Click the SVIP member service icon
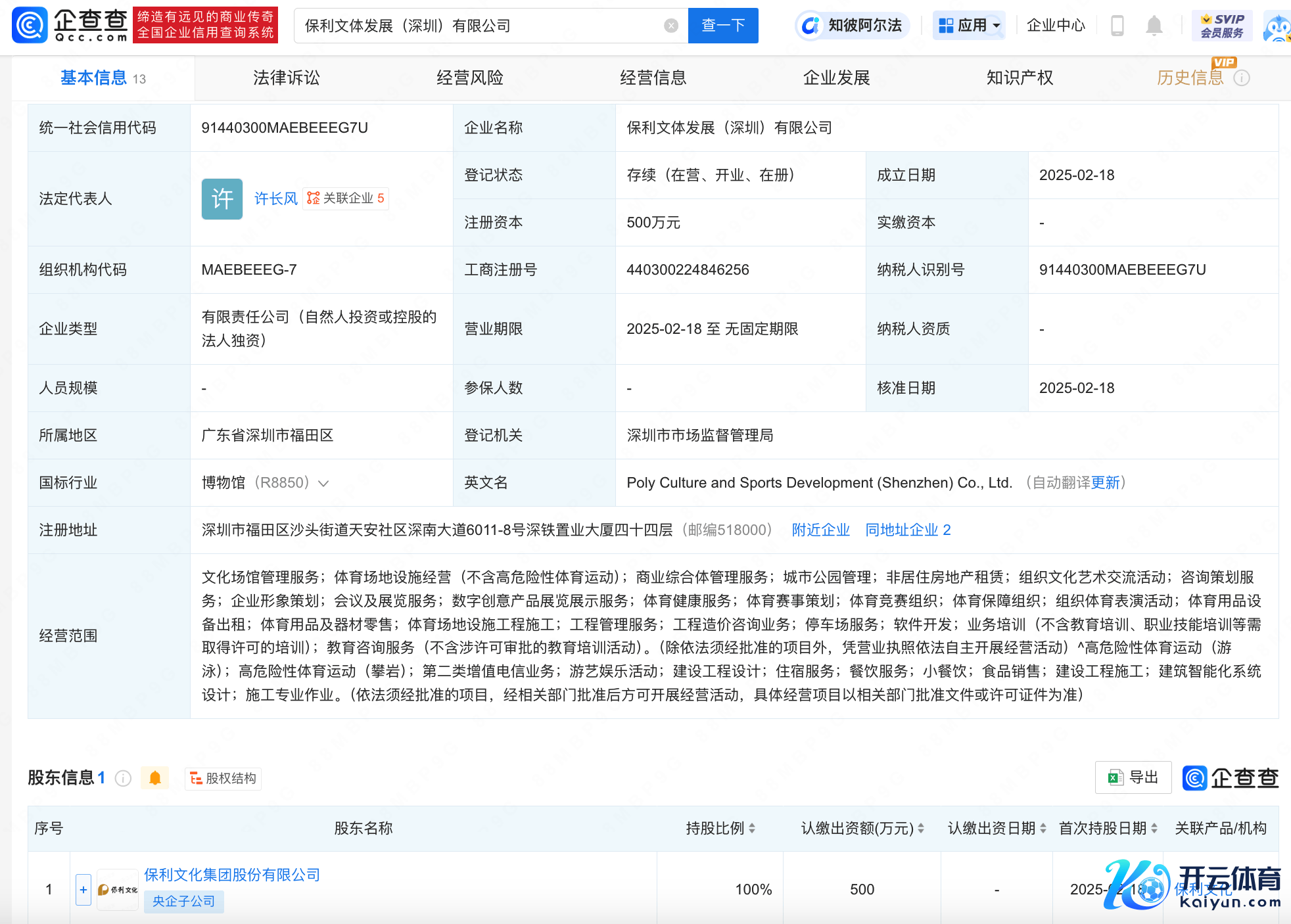This screenshot has height=924, width=1291. [1221, 26]
